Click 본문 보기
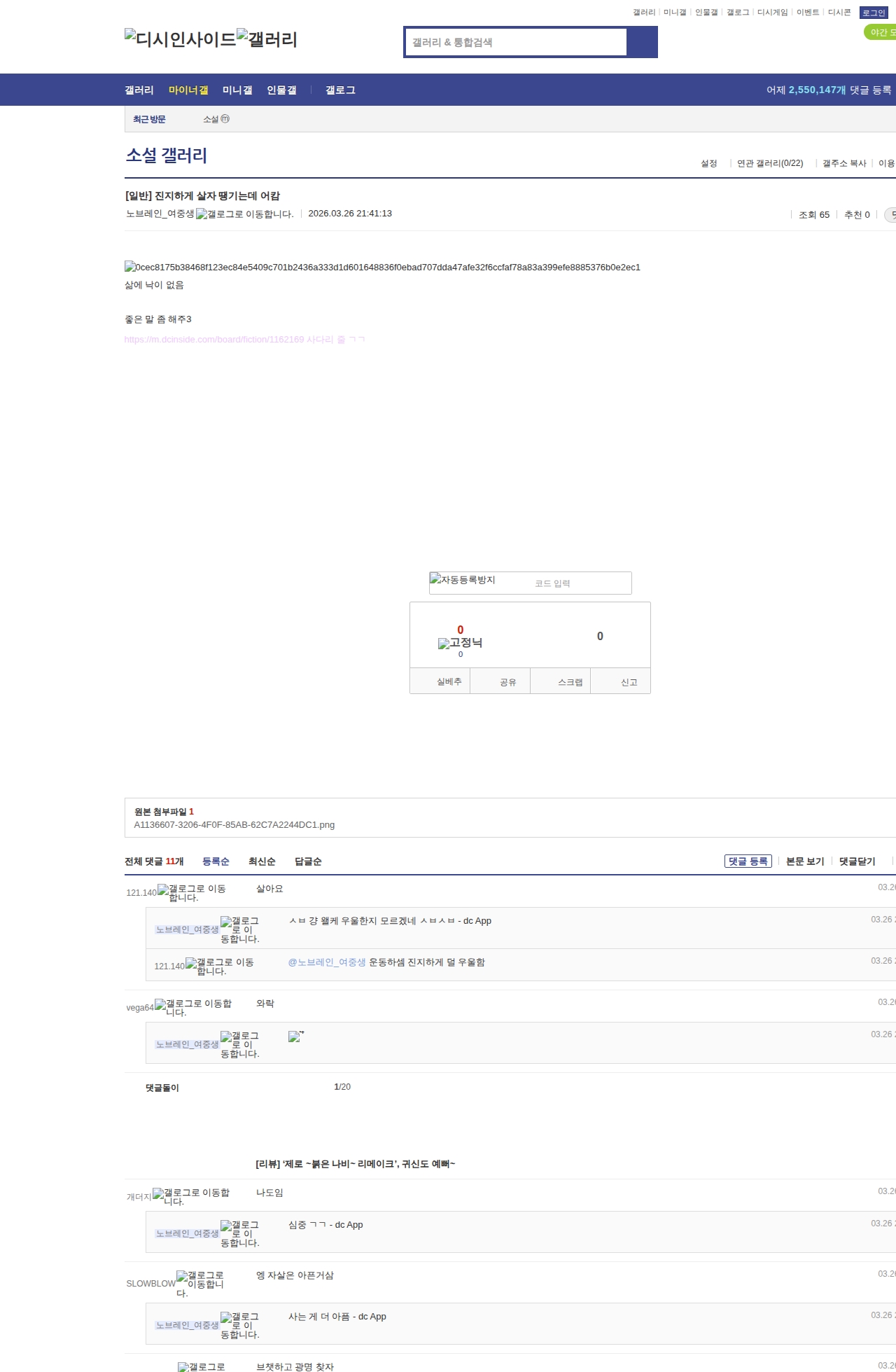This screenshot has width=896, height=1372. [x=805, y=861]
